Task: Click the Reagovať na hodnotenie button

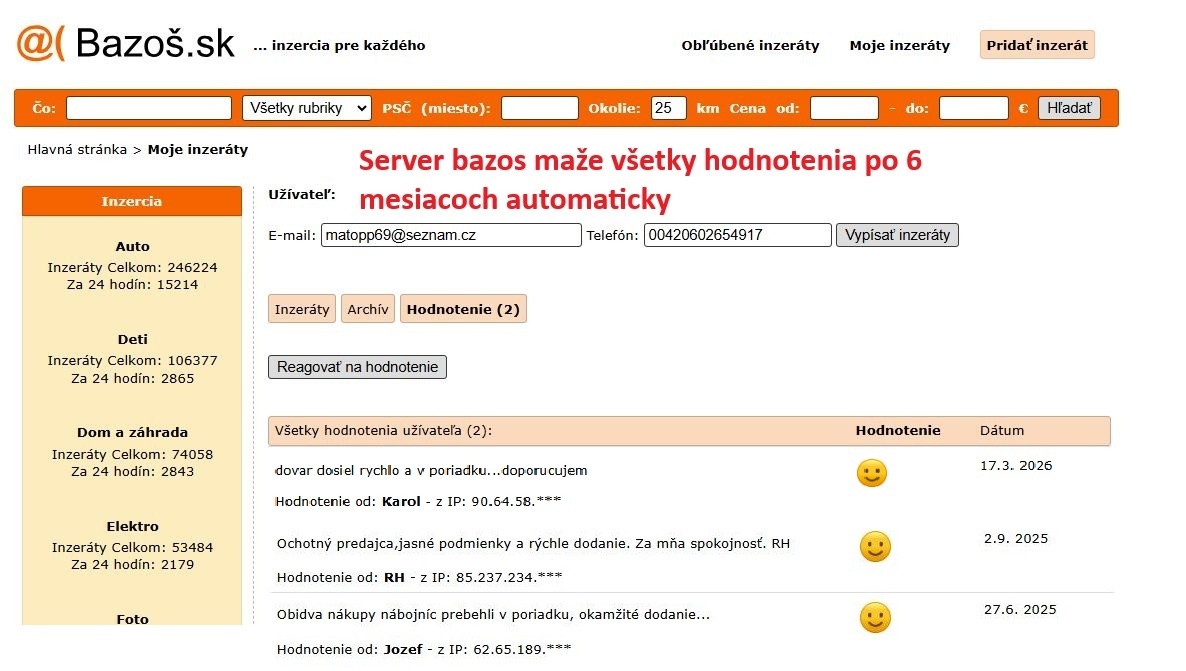Action: [357, 367]
